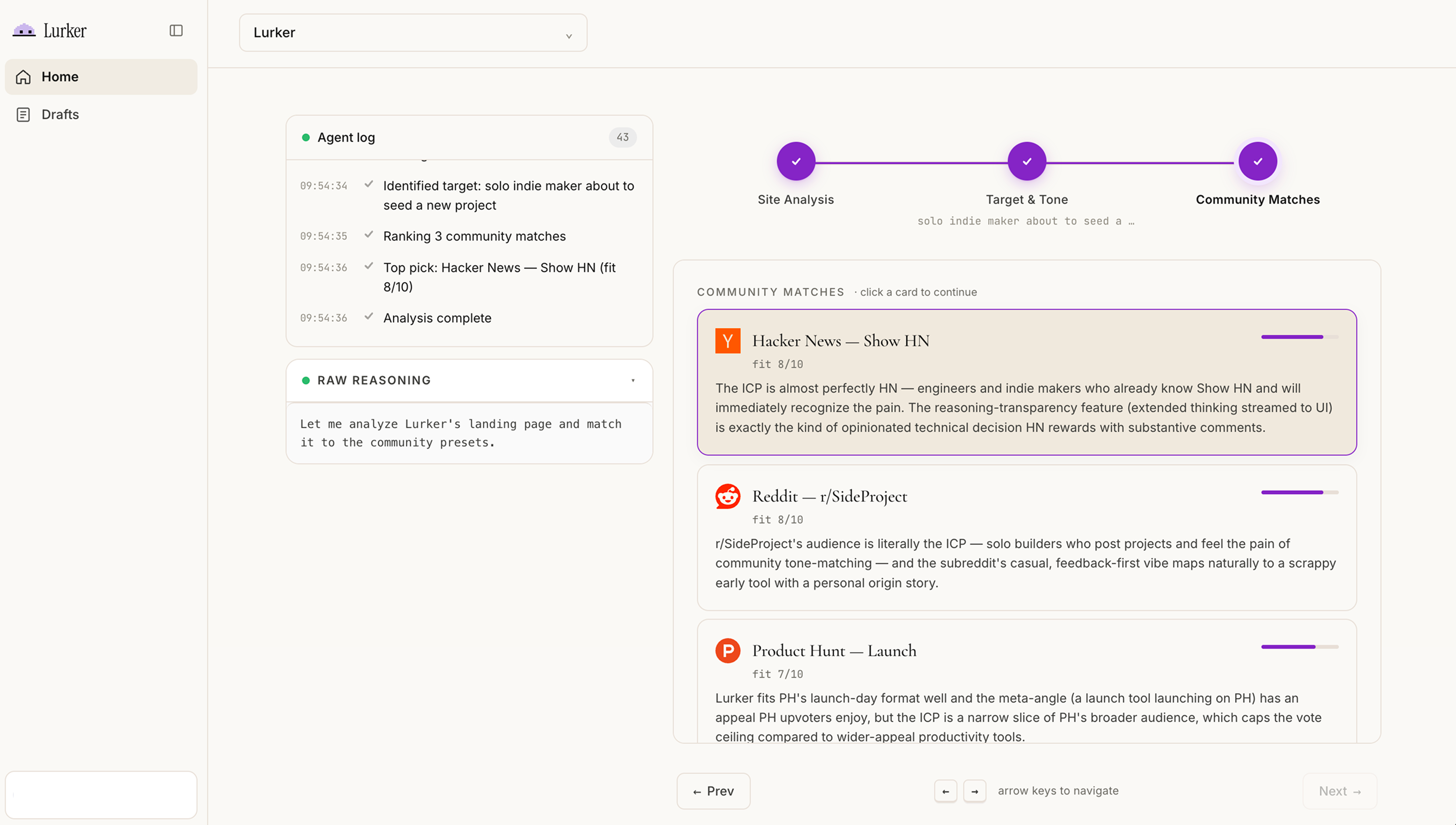This screenshot has width=1456, height=825.
Task: Open Drafts in the sidebar
Action: [x=101, y=114]
